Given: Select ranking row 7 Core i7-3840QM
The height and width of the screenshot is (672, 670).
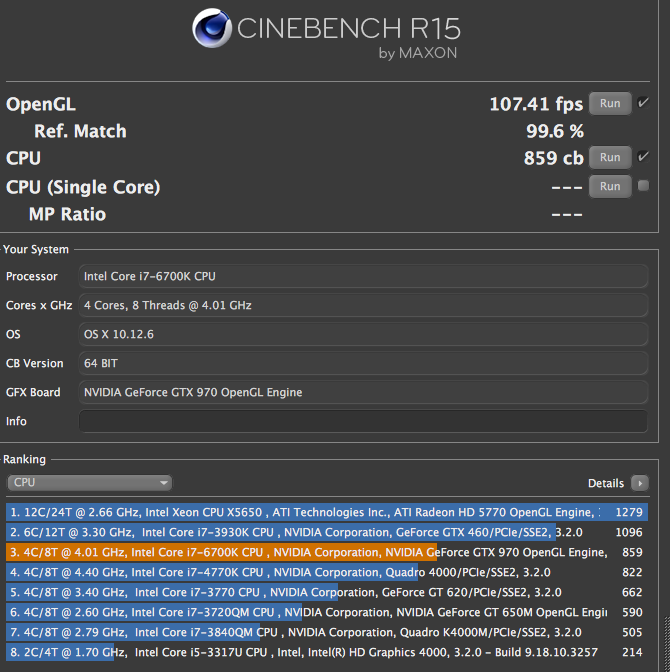Looking at the screenshot, I should click(x=327, y=632).
